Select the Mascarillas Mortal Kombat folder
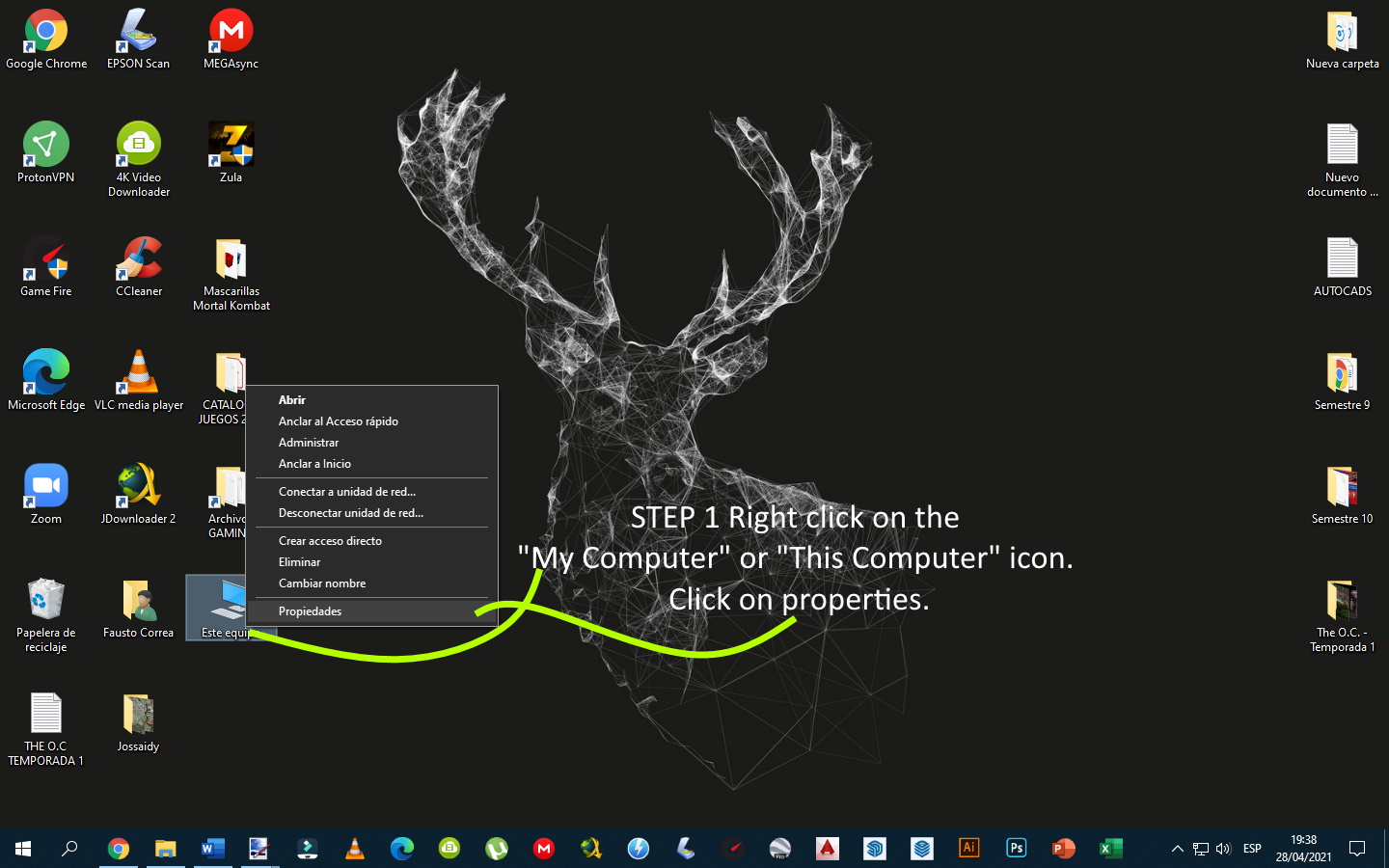Image resolution: width=1389 pixels, height=868 pixels. pos(231,274)
